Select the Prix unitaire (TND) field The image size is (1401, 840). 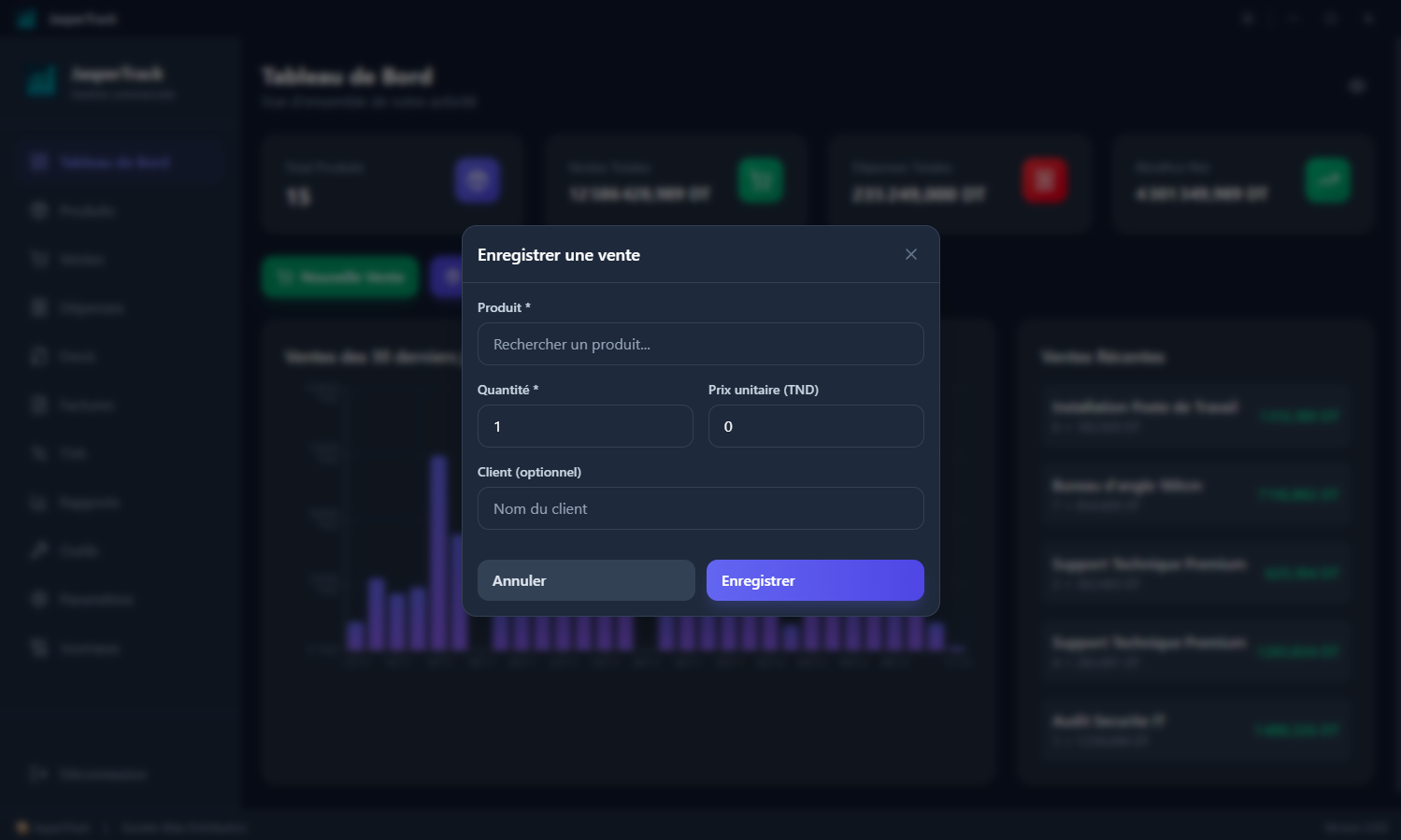(x=816, y=426)
